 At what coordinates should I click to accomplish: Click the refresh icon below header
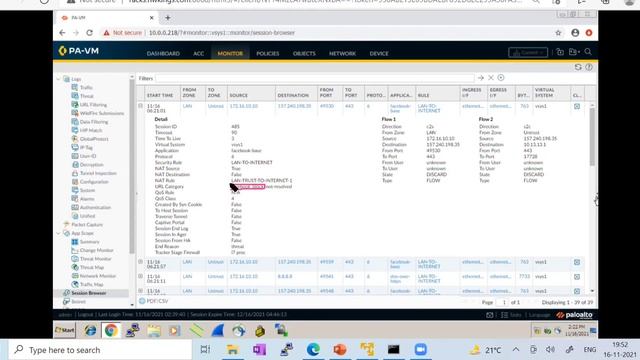578,67
